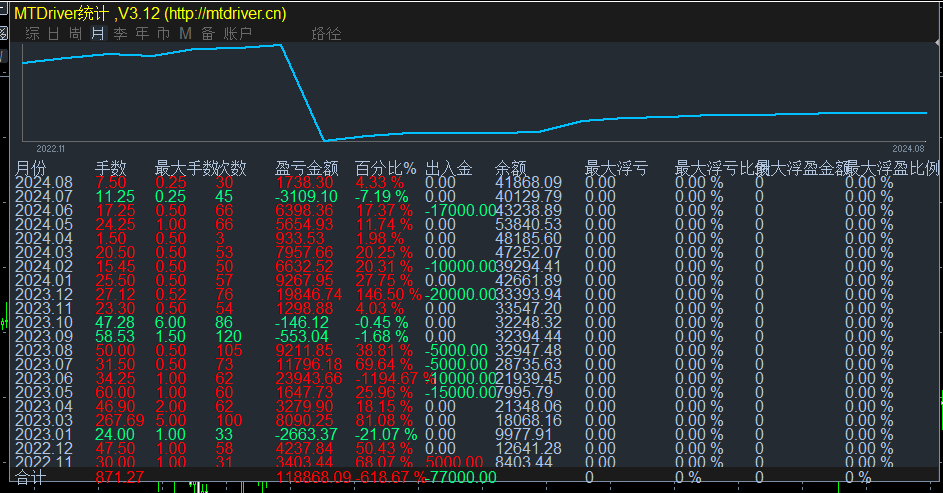Click the 盈亏金额 column header
Image resolution: width=943 pixels, height=493 pixels.
point(307,168)
